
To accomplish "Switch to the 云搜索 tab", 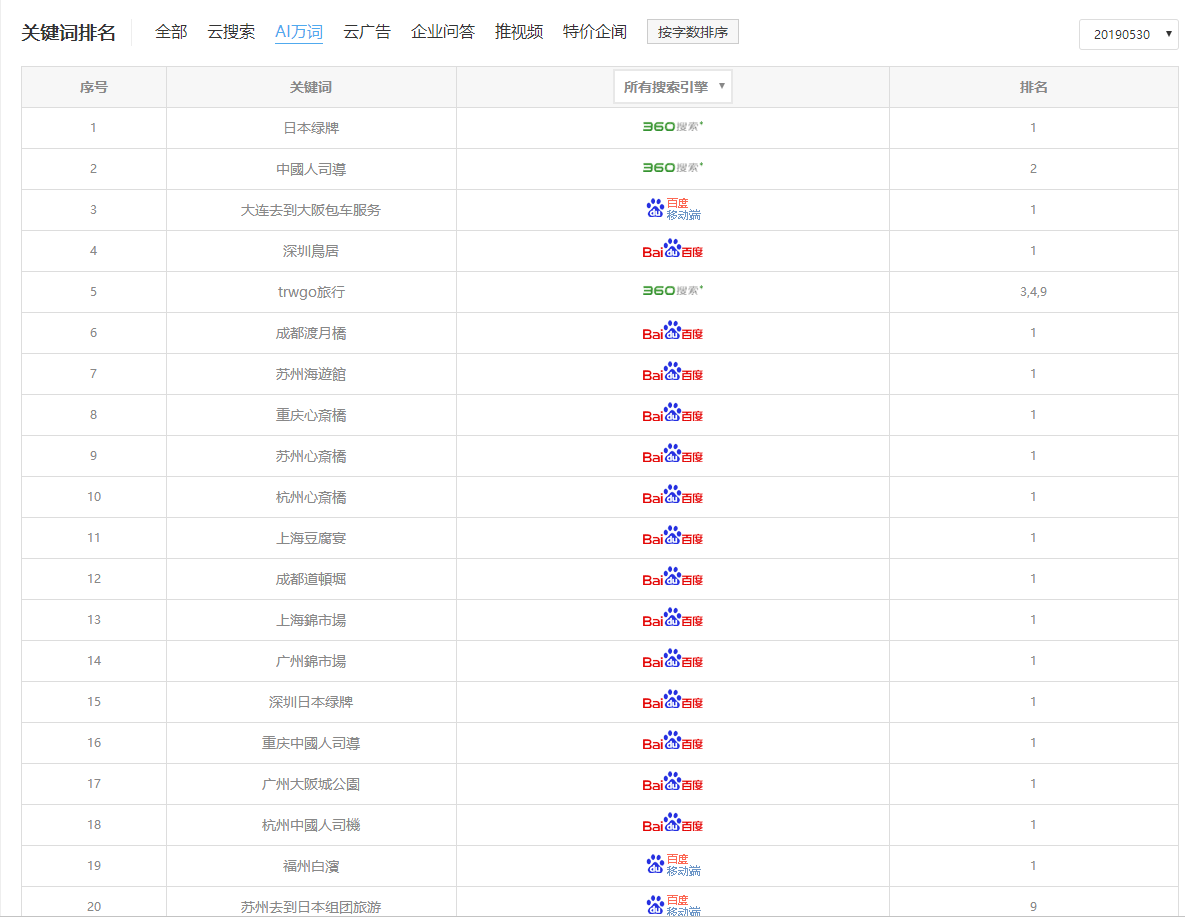I will (x=231, y=32).
